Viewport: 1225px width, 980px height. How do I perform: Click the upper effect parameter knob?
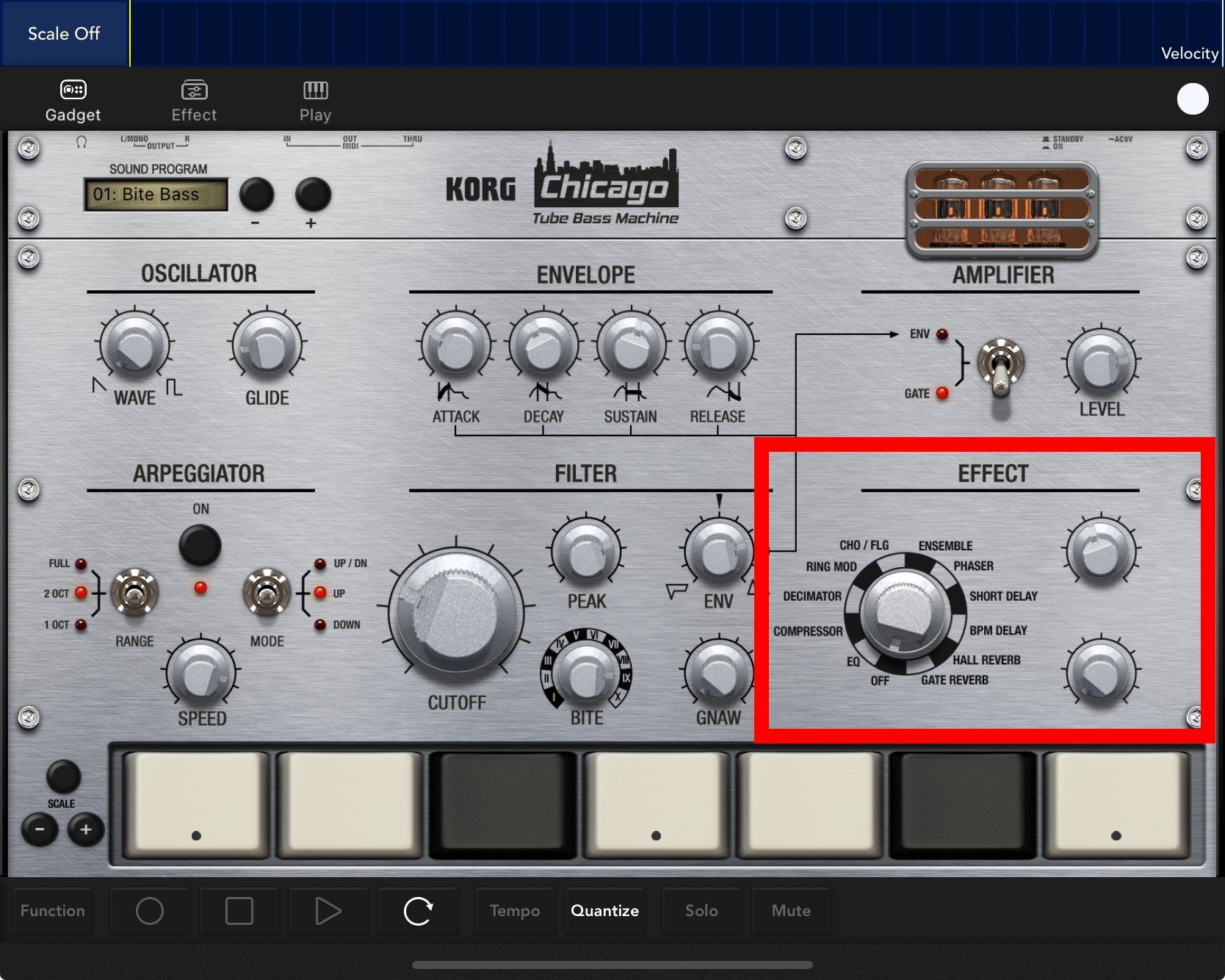point(1101,550)
